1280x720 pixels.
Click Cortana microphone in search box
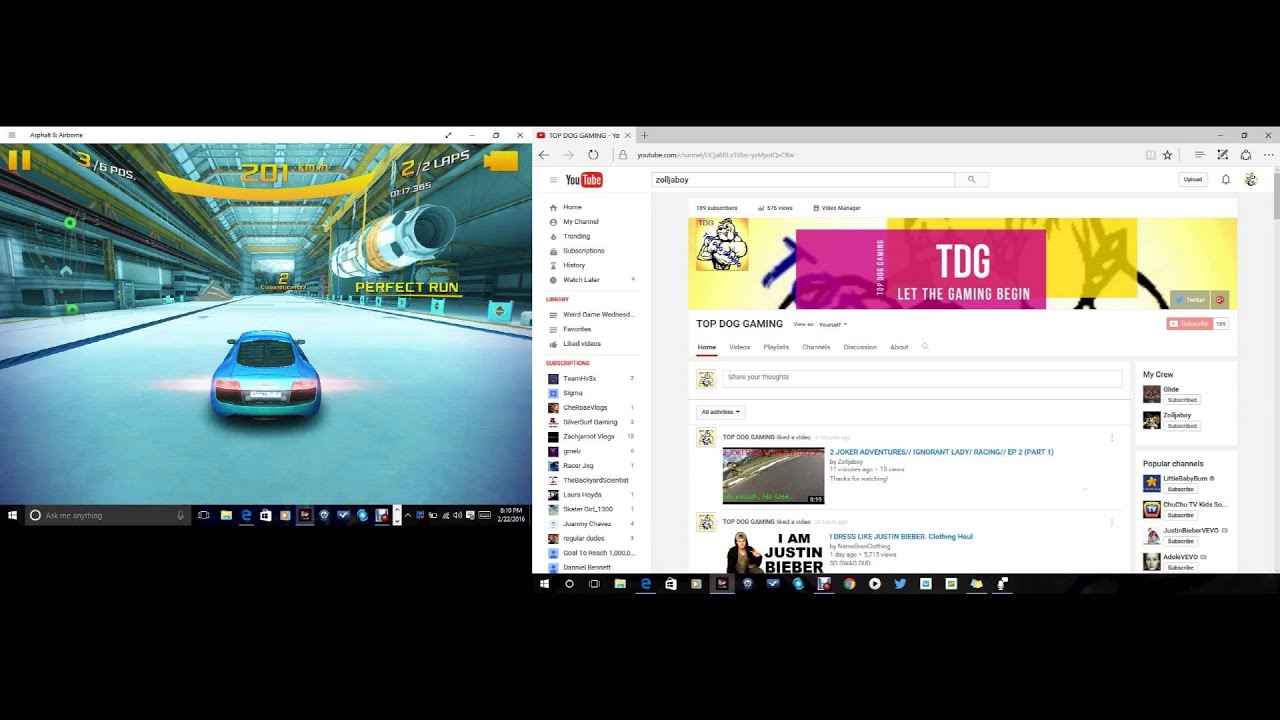180,515
